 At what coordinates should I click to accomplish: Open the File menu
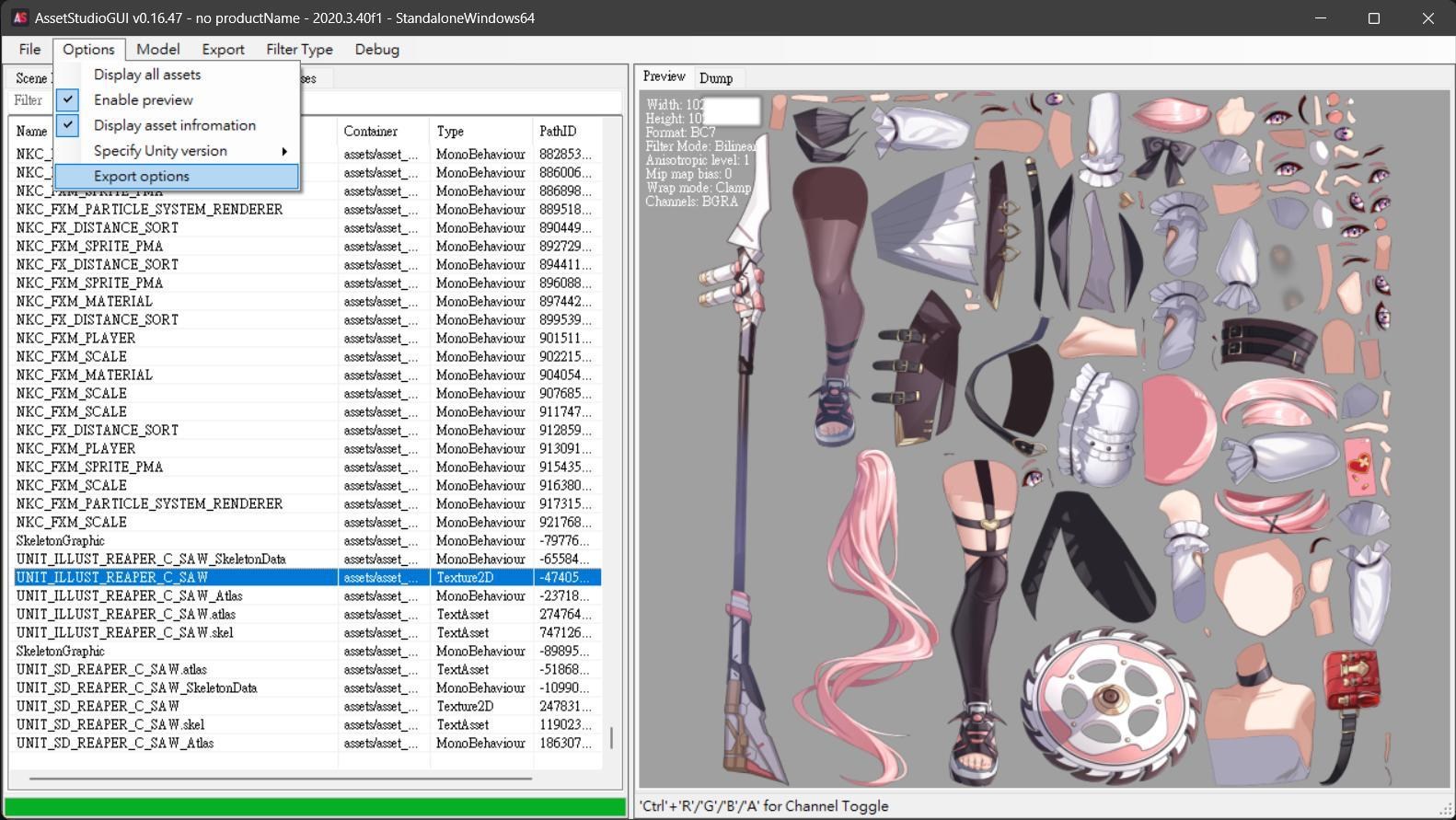pyautogui.click(x=29, y=50)
